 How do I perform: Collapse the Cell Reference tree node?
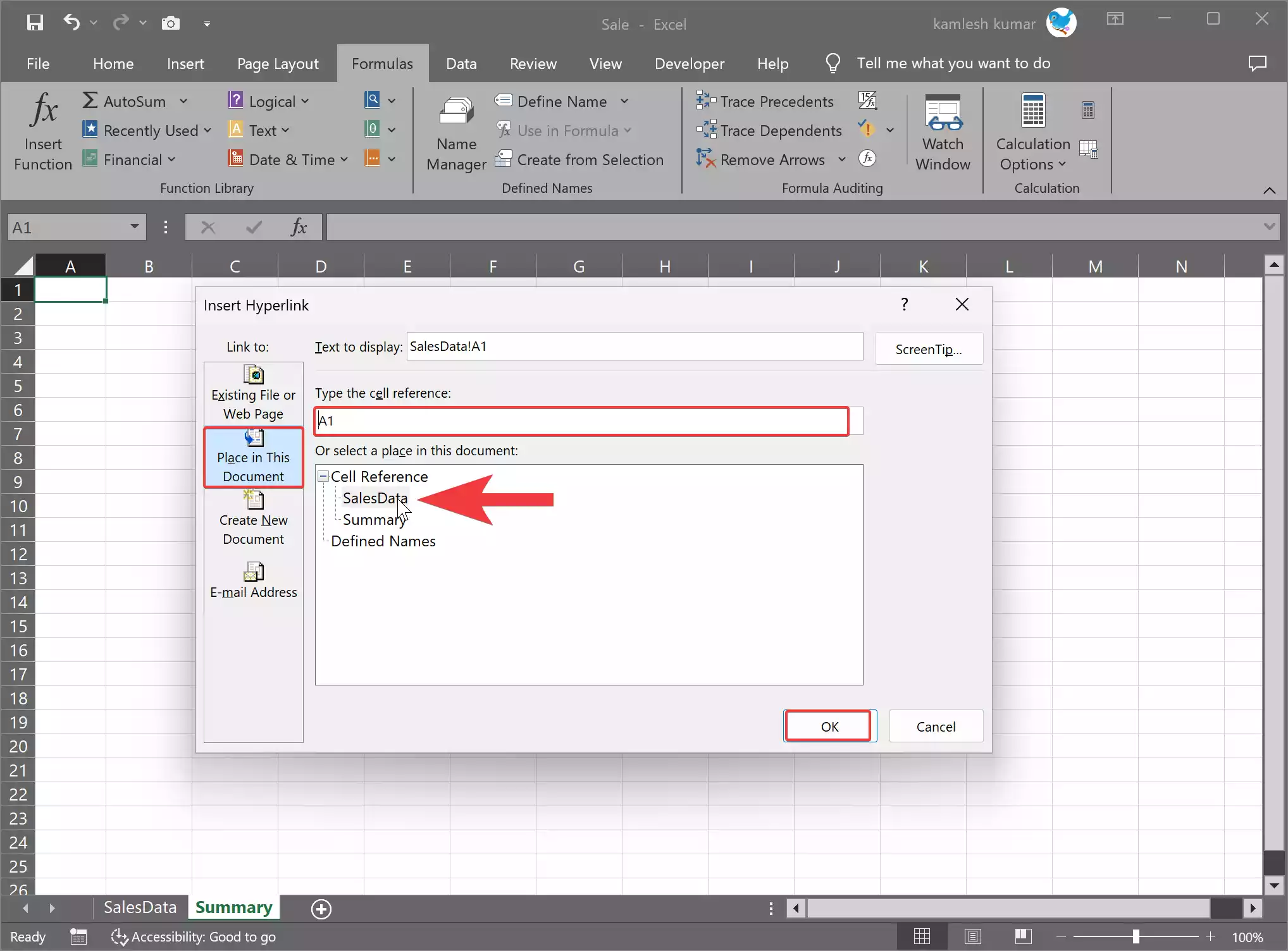coord(323,475)
